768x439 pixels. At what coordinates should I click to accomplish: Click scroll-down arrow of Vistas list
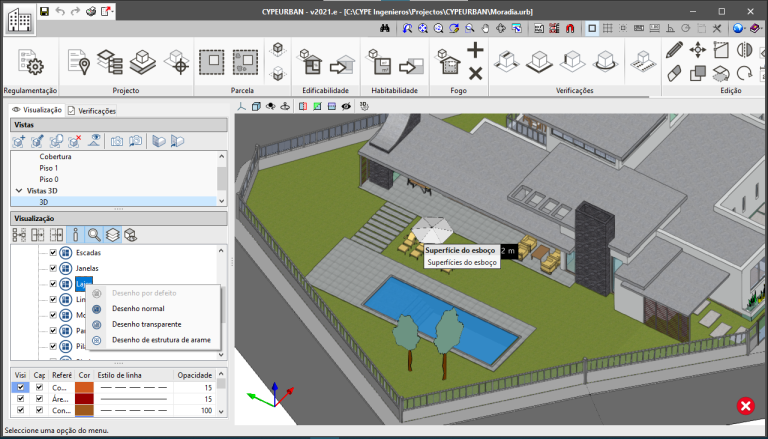coord(222,201)
